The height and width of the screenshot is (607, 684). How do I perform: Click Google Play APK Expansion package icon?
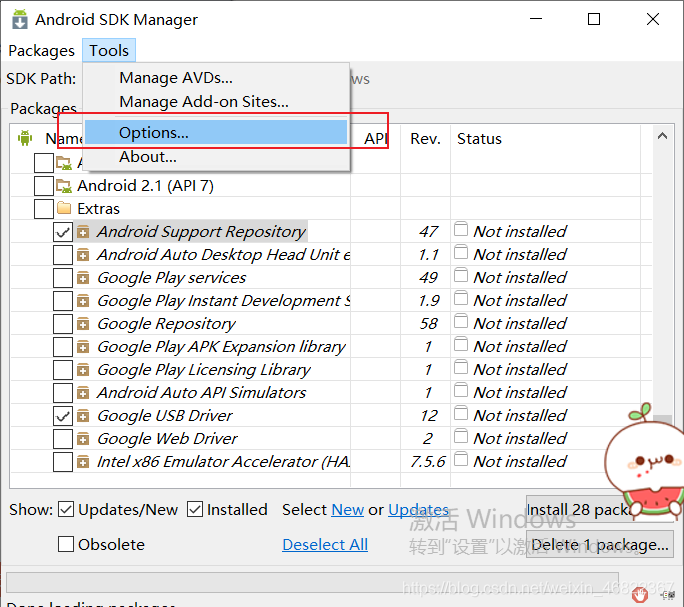click(x=83, y=347)
